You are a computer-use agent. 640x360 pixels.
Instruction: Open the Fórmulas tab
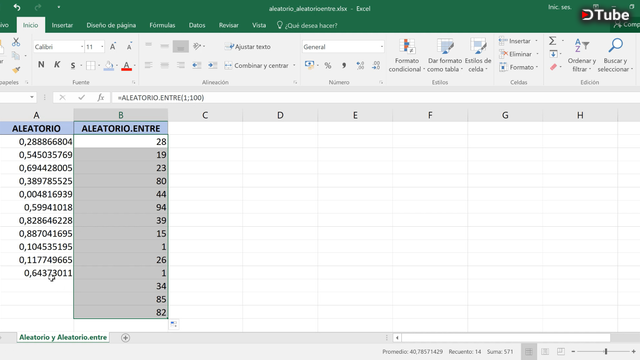tap(162, 25)
